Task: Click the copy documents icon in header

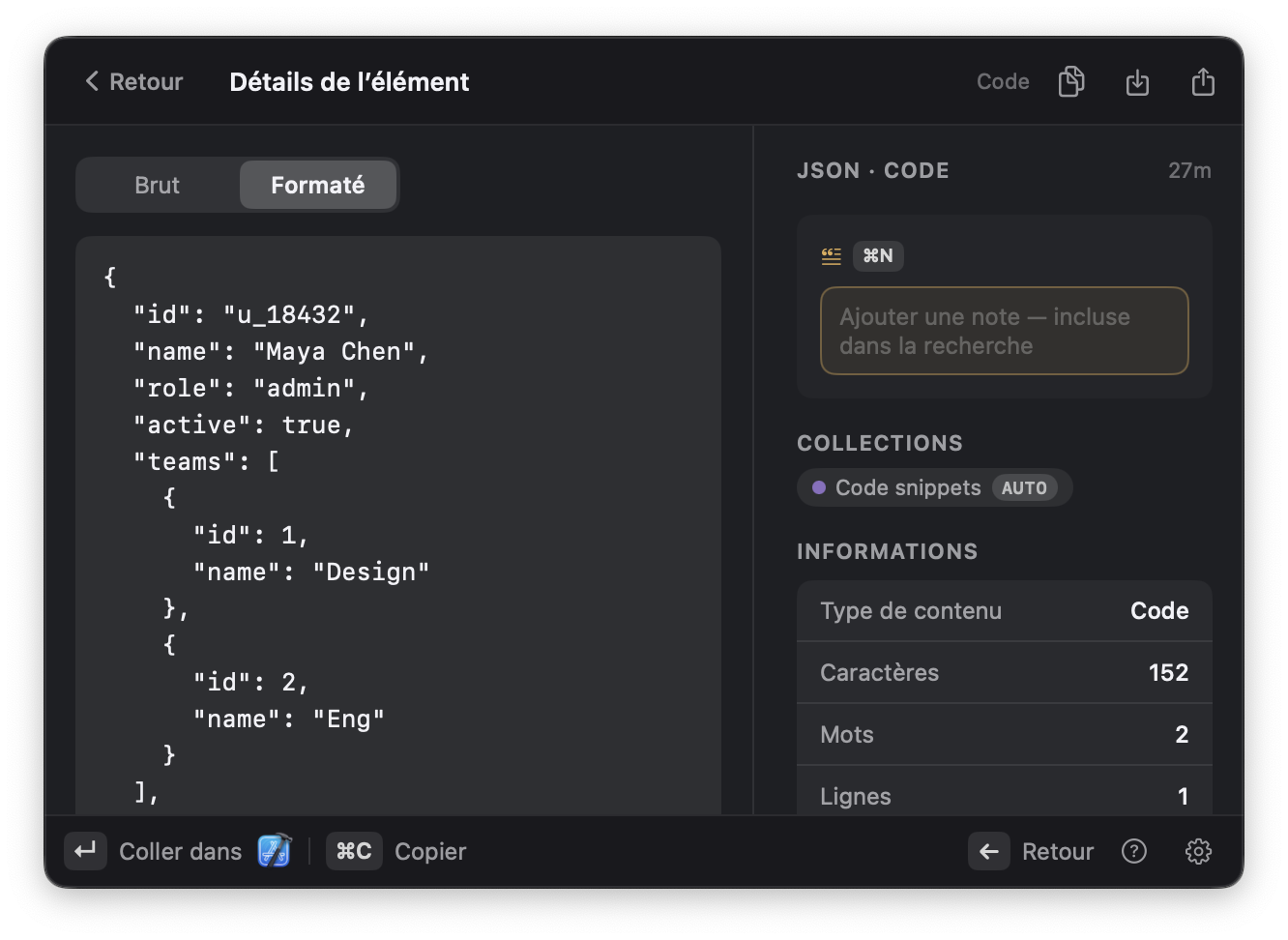Action: [1071, 81]
